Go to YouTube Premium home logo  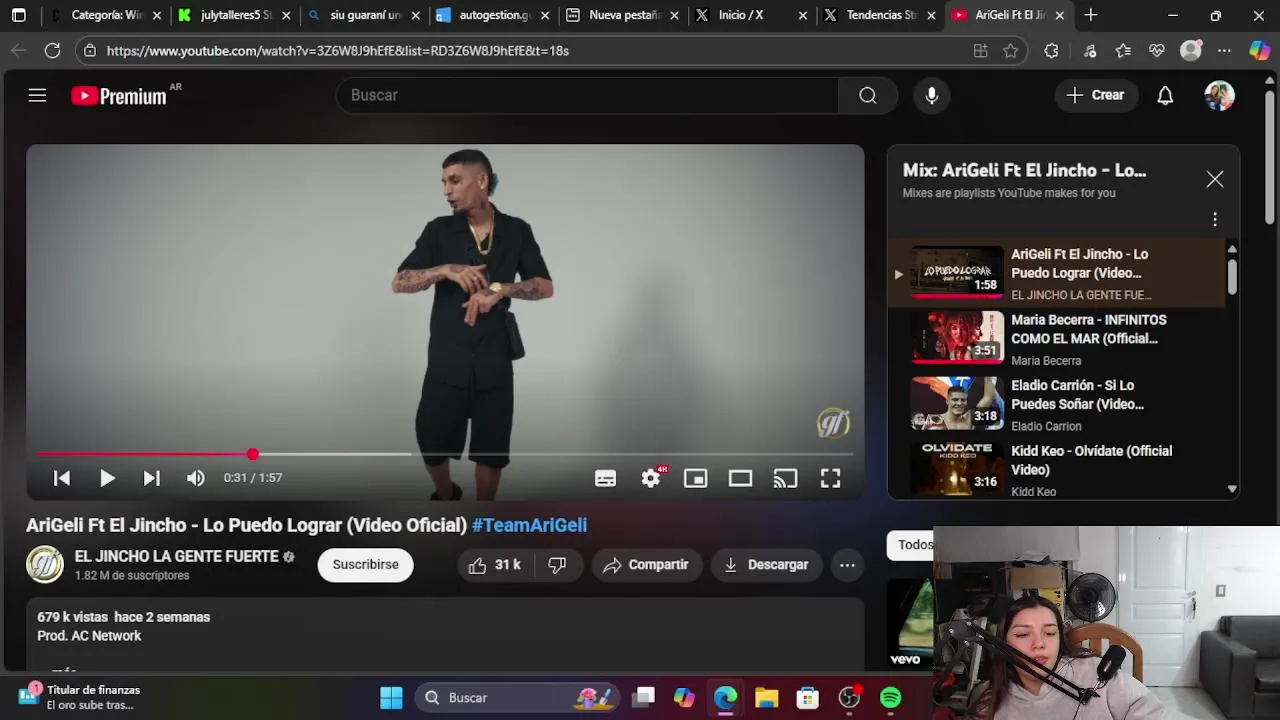pyautogui.click(x=119, y=96)
